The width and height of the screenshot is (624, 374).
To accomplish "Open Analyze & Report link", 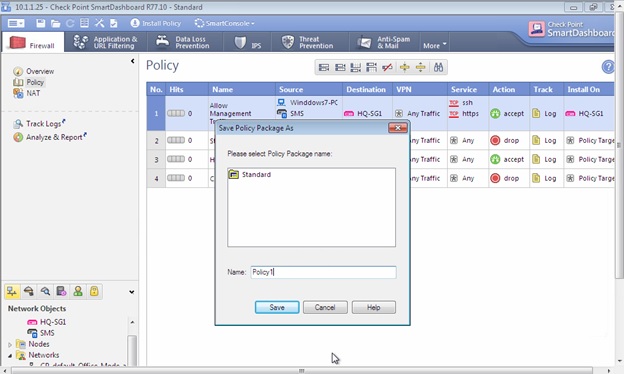I will click(54, 137).
